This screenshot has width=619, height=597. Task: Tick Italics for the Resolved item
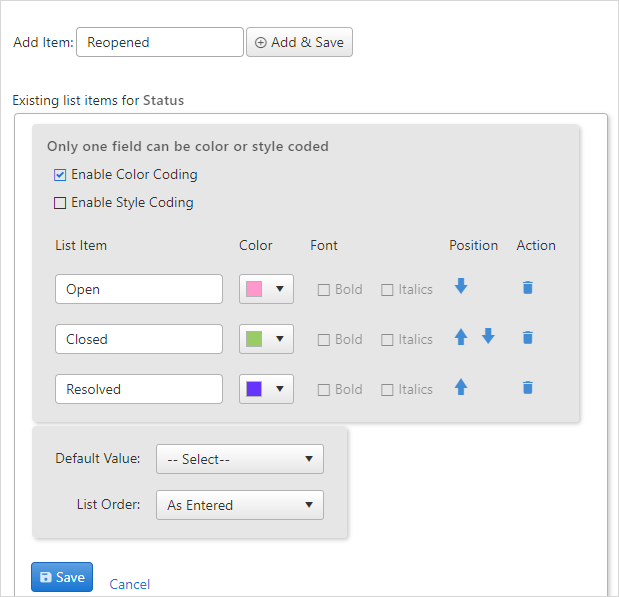tap(387, 390)
